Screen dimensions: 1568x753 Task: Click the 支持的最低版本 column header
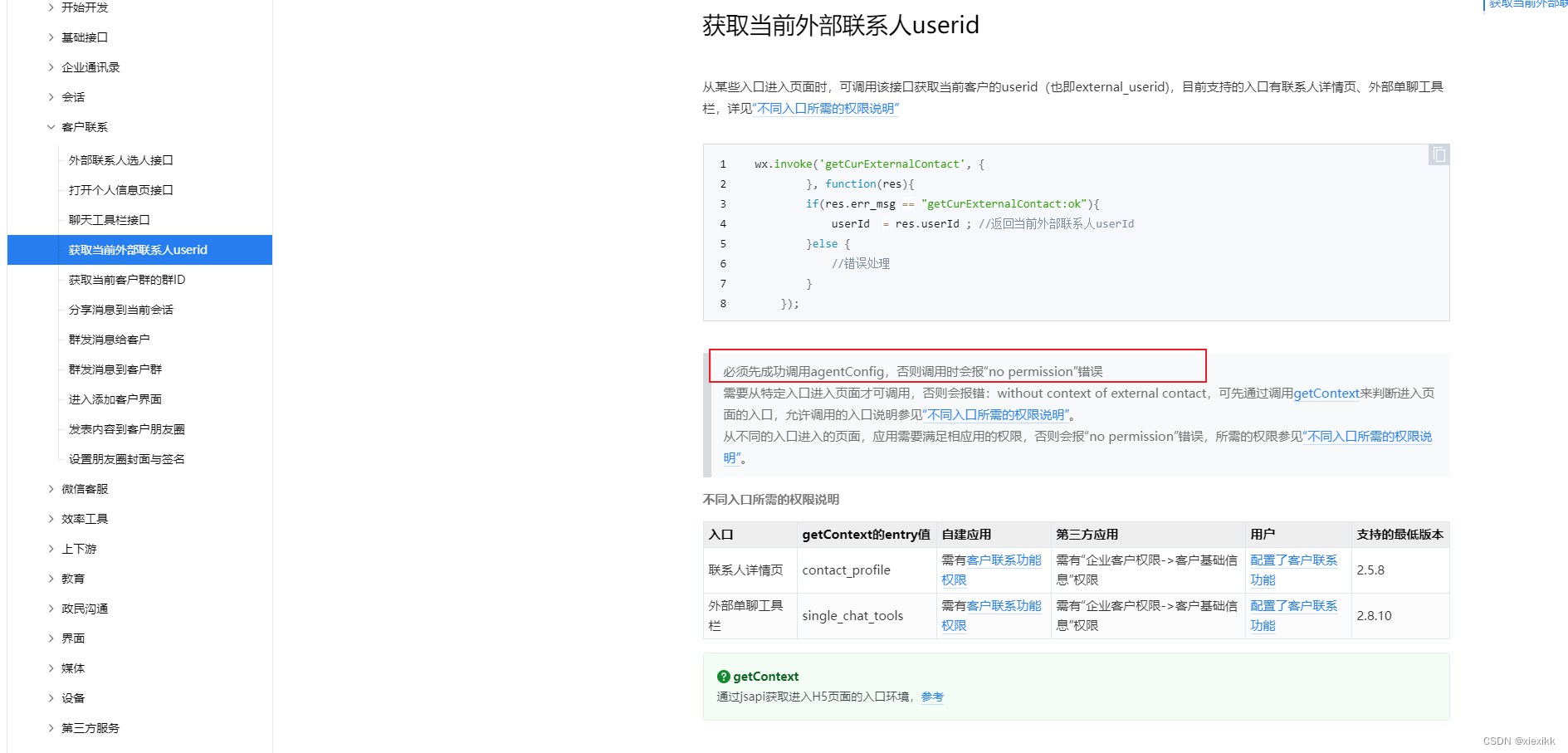[x=1399, y=535]
